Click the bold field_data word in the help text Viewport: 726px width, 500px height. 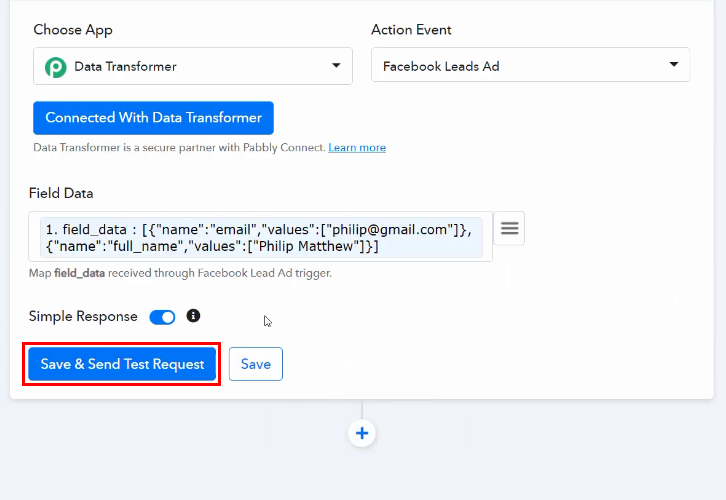[79, 273]
